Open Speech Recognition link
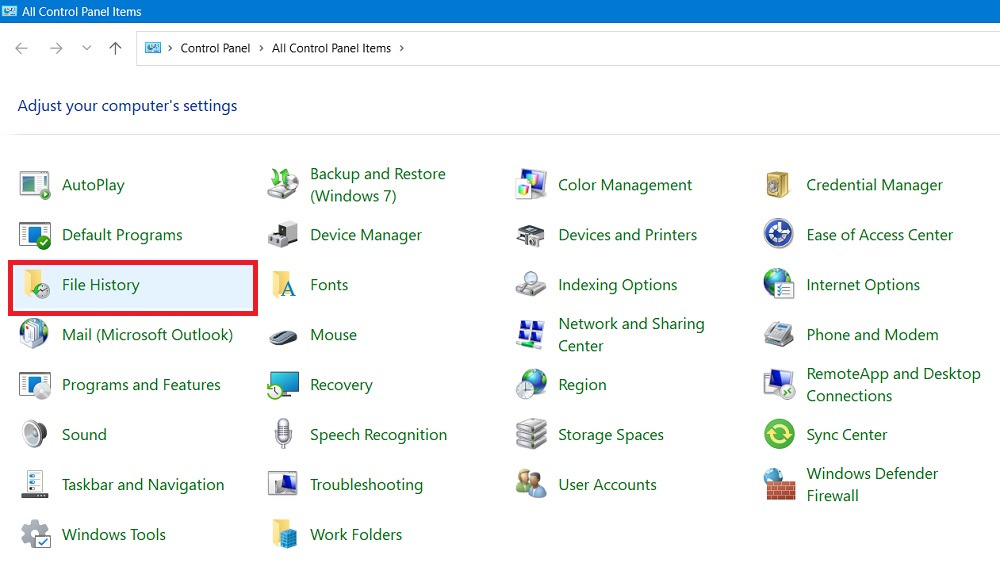The height and width of the screenshot is (567, 1000). click(378, 435)
